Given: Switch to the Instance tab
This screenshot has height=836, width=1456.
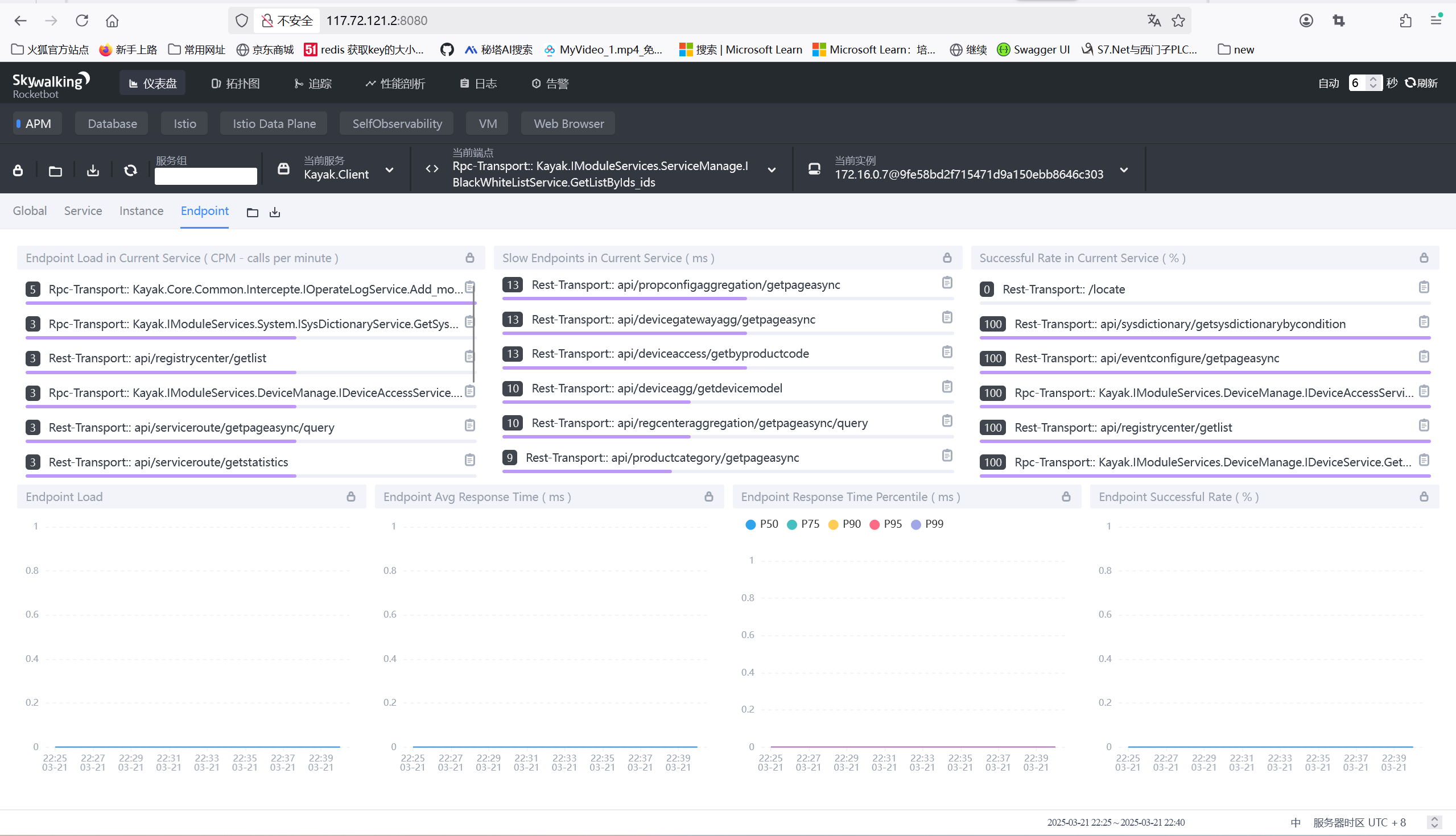Looking at the screenshot, I should (141, 211).
